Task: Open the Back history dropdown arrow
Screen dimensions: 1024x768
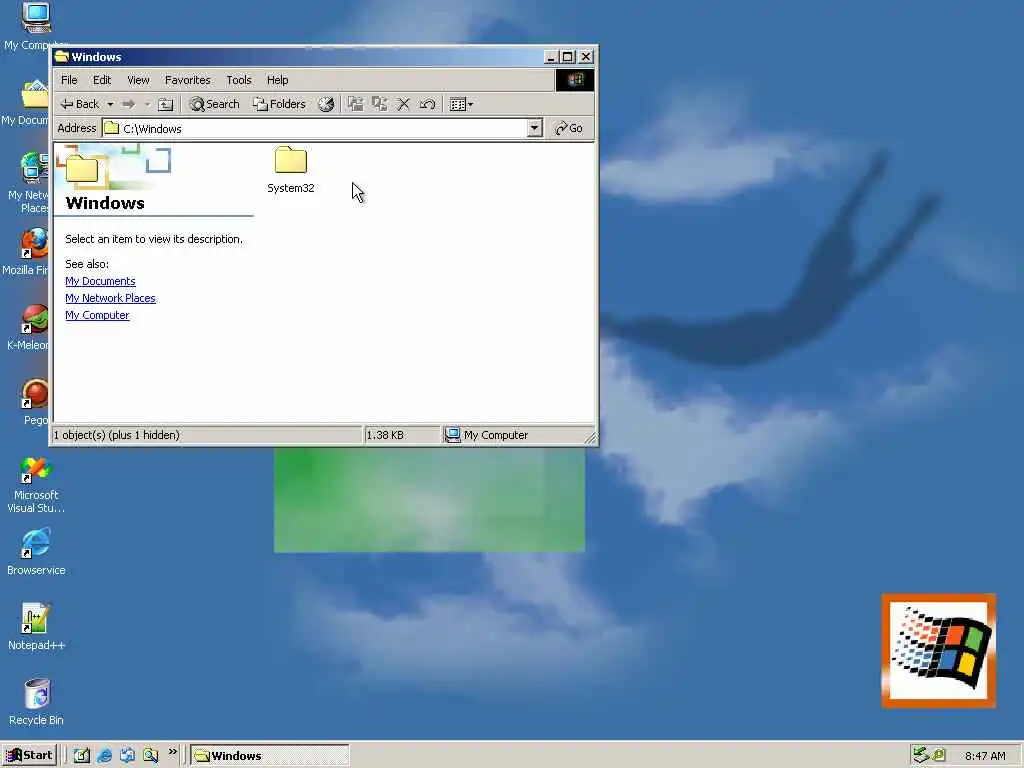Action: [x=110, y=104]
